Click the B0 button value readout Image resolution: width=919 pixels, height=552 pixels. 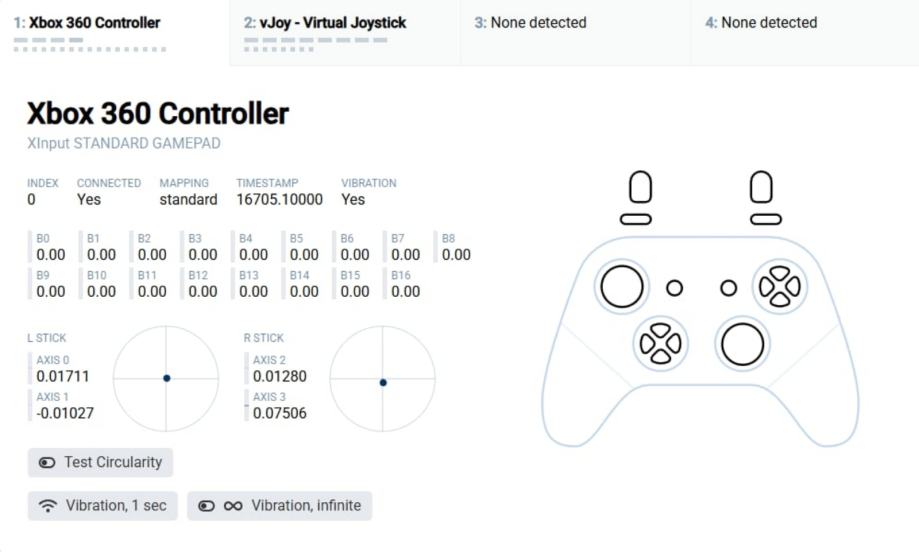(x=50, y=255)
